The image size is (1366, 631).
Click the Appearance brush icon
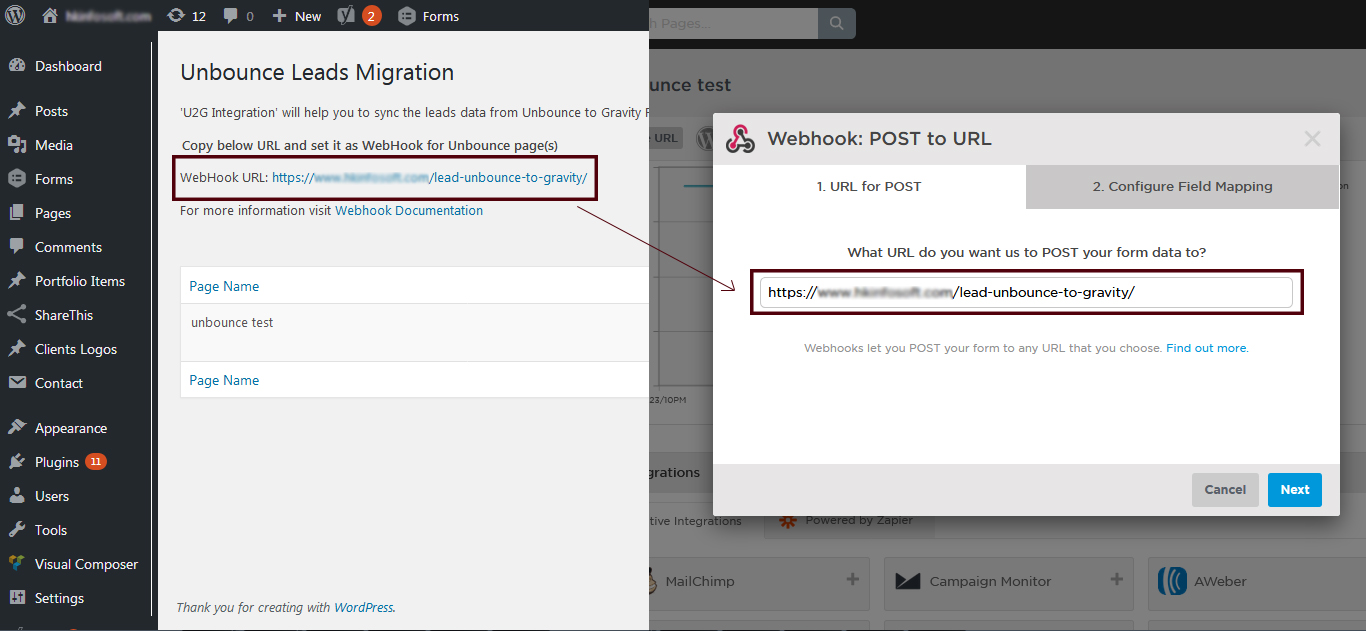(17, 428)
